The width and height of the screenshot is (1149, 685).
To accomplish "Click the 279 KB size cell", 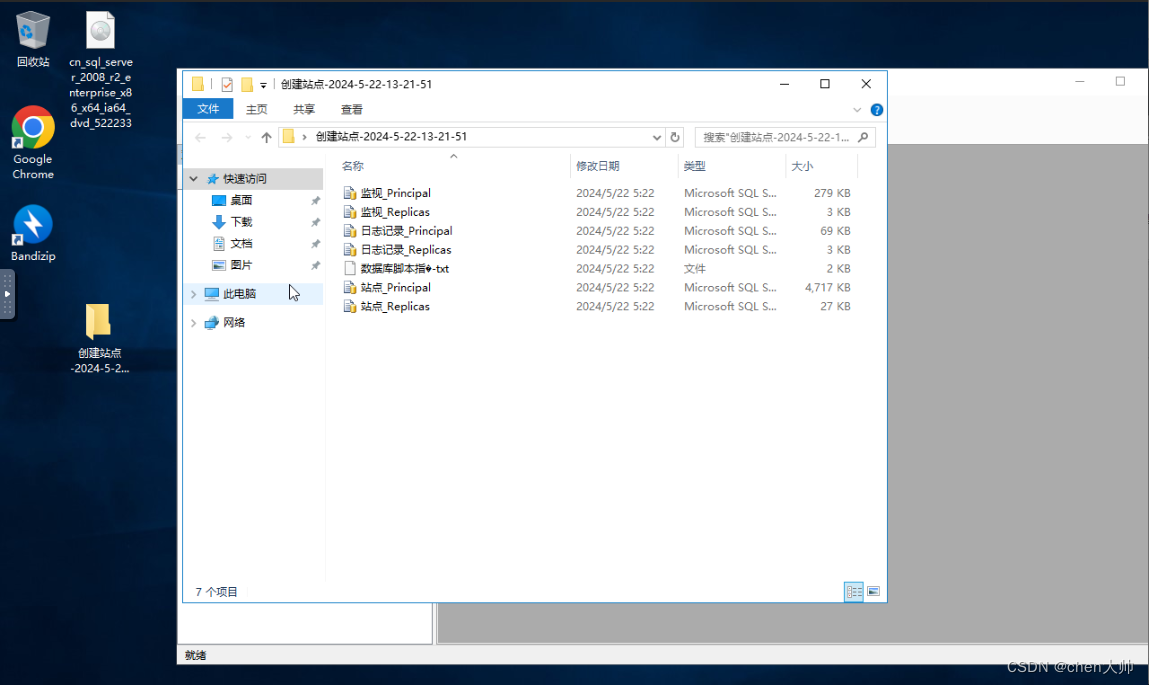I will (832, 193).
